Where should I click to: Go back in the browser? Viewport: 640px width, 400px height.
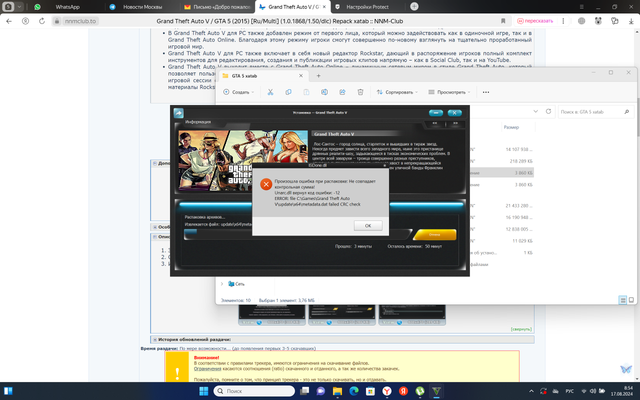9,21
